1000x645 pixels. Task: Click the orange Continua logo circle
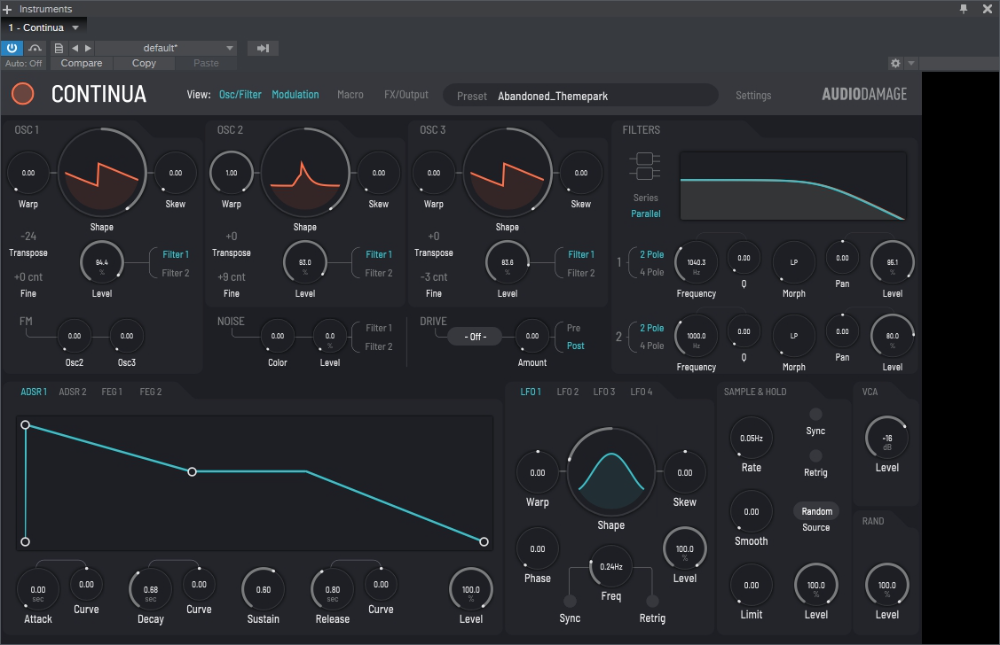(23, 94)
